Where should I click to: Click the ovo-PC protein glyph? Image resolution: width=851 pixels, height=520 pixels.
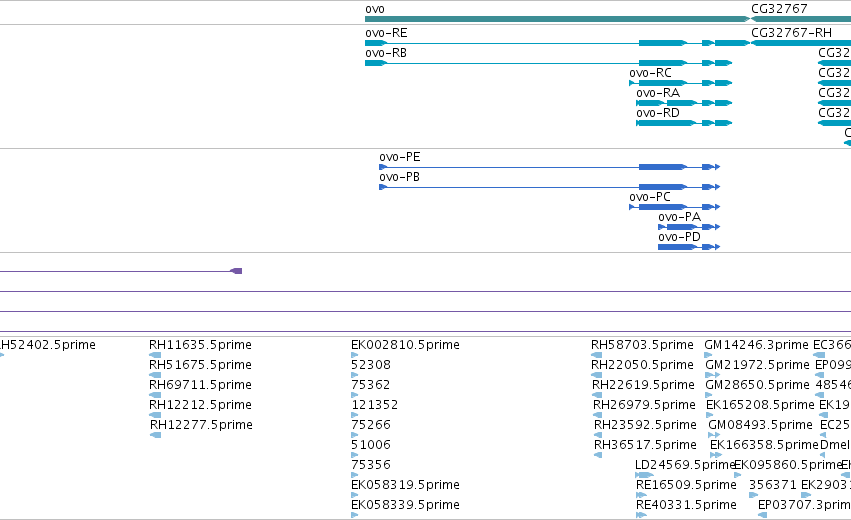(675, 207)
